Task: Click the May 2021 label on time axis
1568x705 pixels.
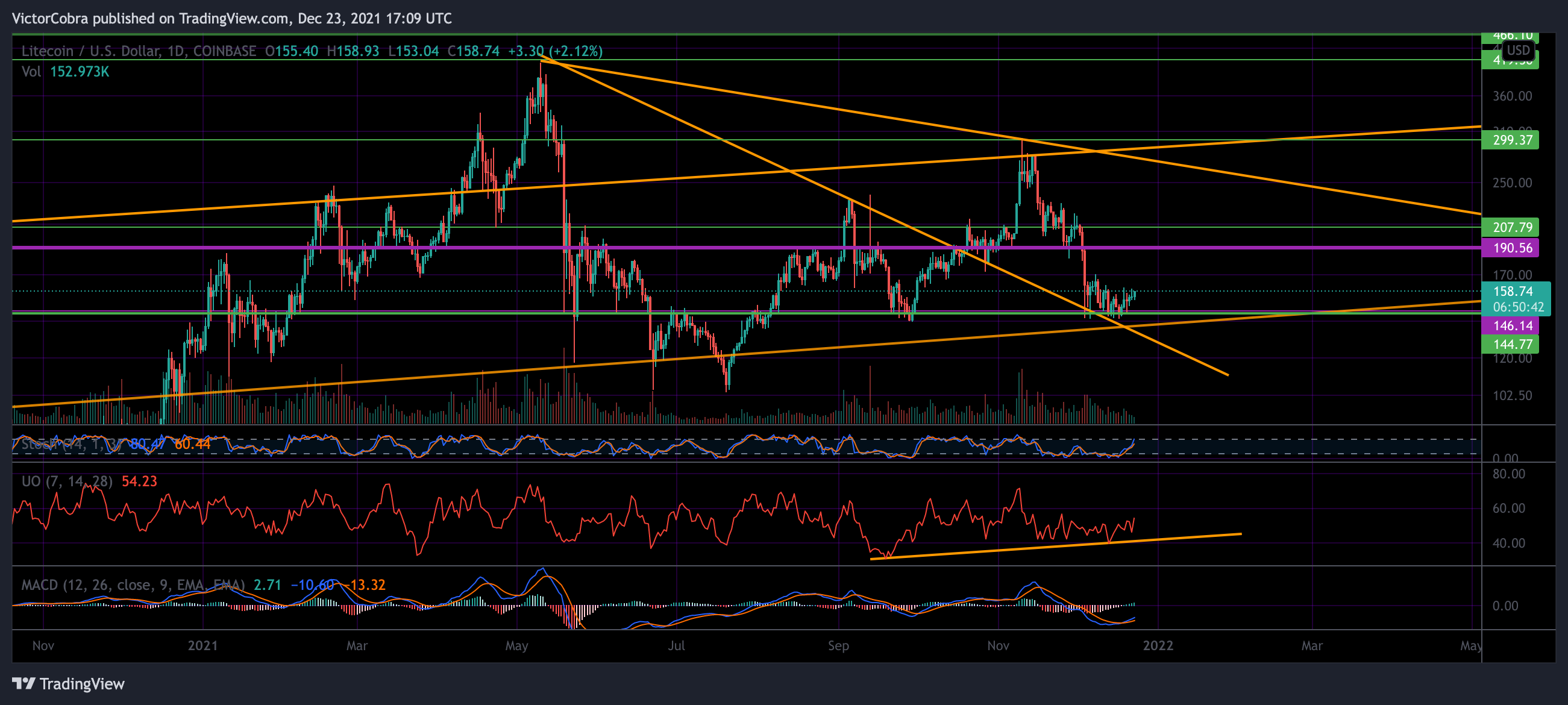Action: coord(516,645)
